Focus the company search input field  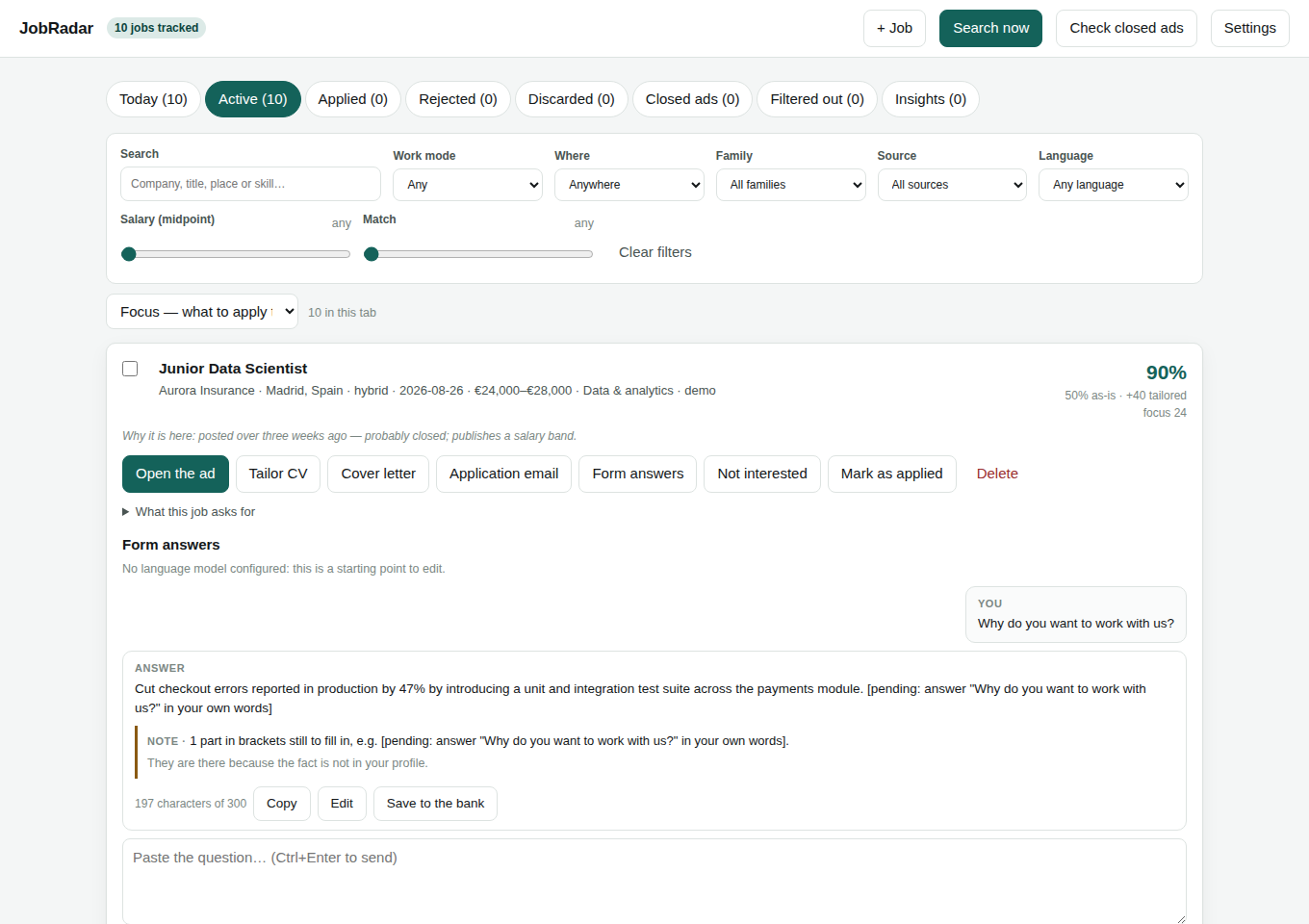pos(250,184)
